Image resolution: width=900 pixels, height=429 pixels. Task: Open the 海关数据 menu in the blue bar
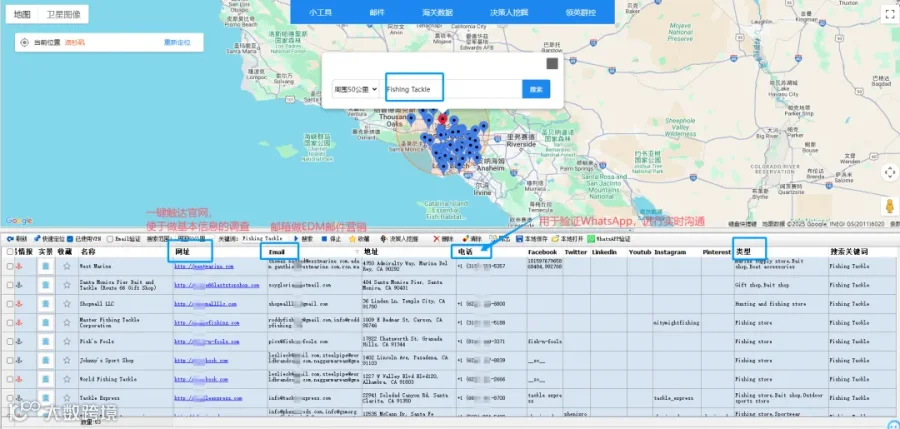(x=437, y=12)
